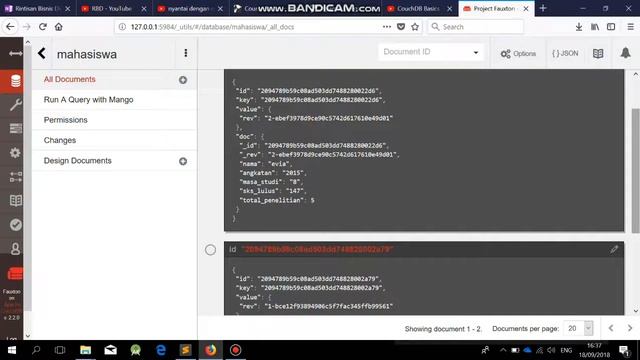Open the API documentation book icon in header
The height and width of the screenshot is (360, 640).
(x=598, y=53)
